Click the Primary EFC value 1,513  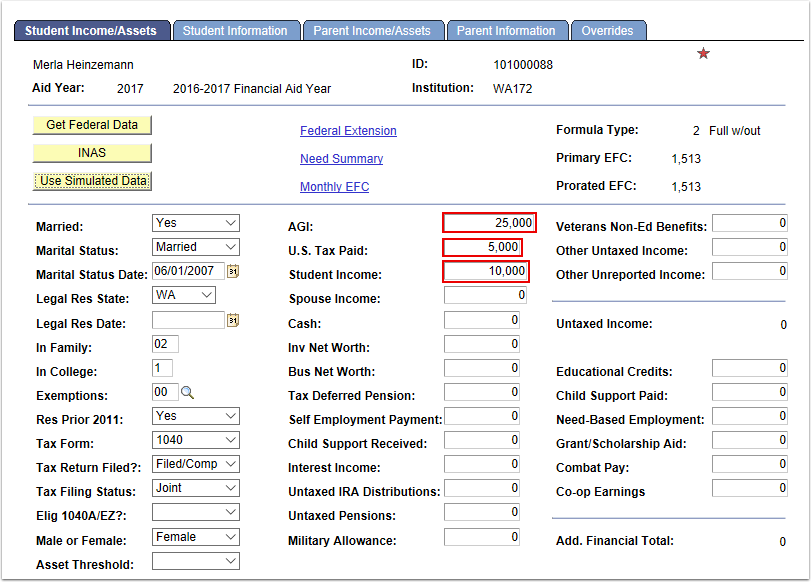pyautogui.click(x=686, y=159)
